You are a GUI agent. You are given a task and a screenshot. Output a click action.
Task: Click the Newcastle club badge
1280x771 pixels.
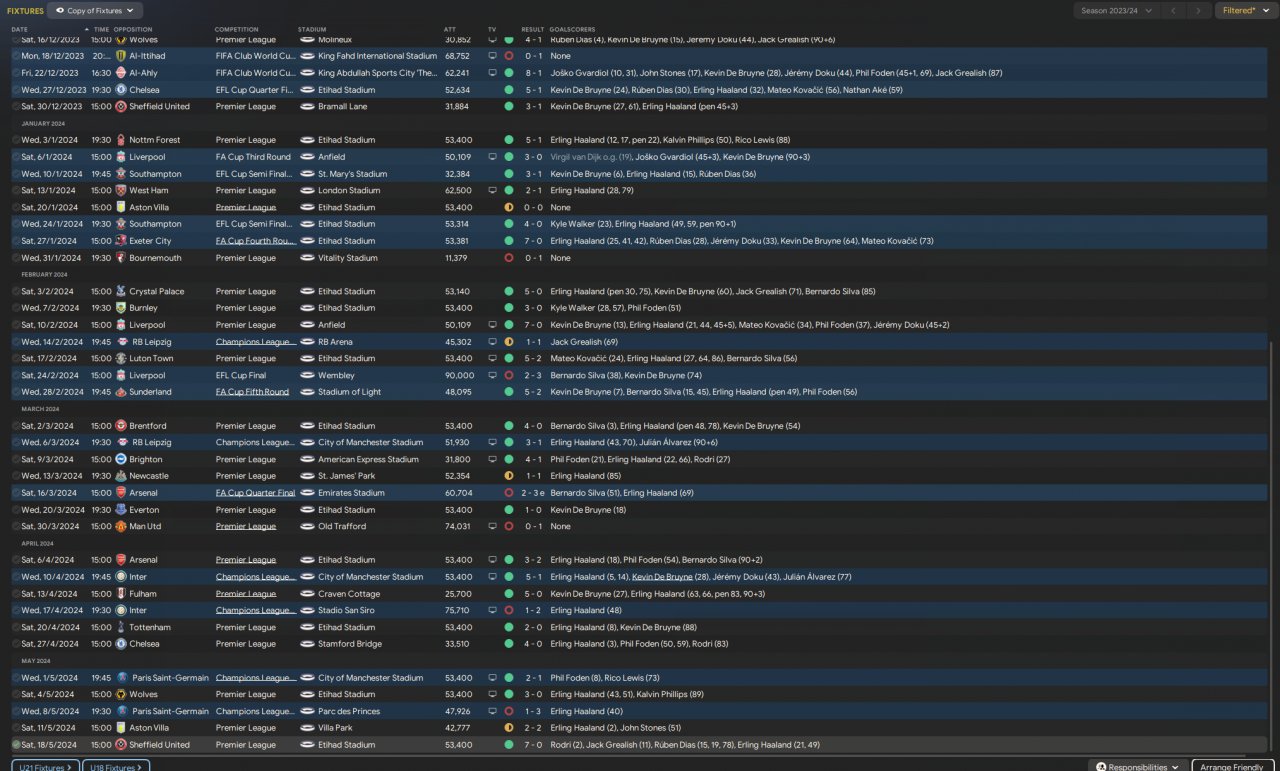(x=121, y=476)
